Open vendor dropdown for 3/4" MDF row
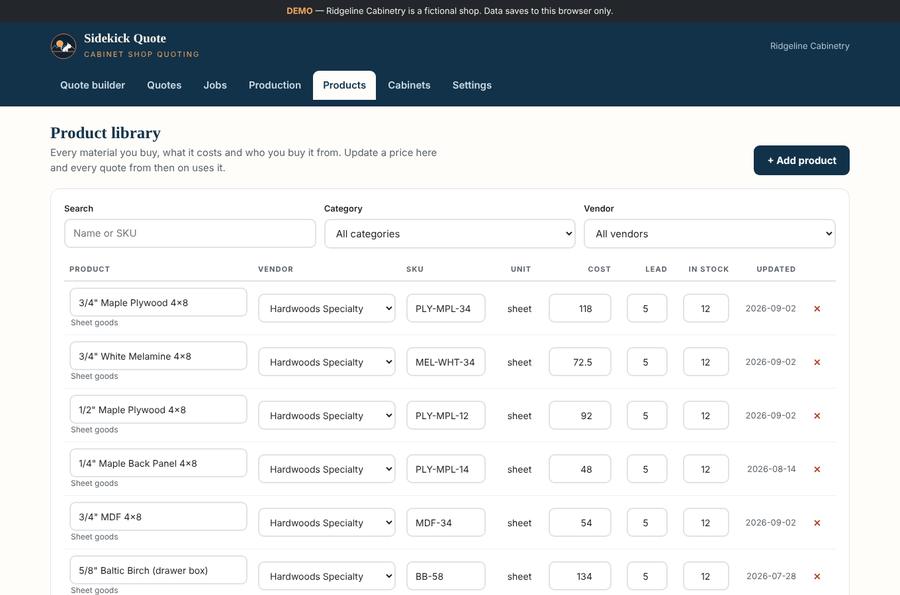This screenshot has height=595, width=900. coord(327,523)
